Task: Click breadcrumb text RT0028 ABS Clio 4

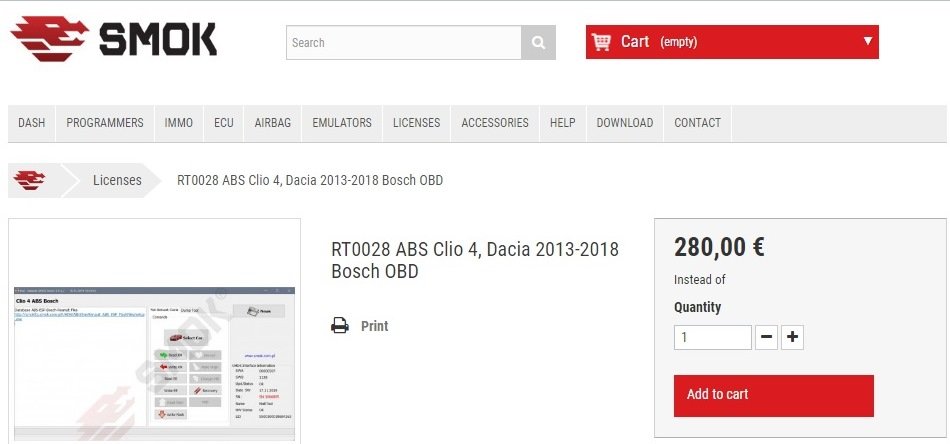Action: [x=310, y=180]
